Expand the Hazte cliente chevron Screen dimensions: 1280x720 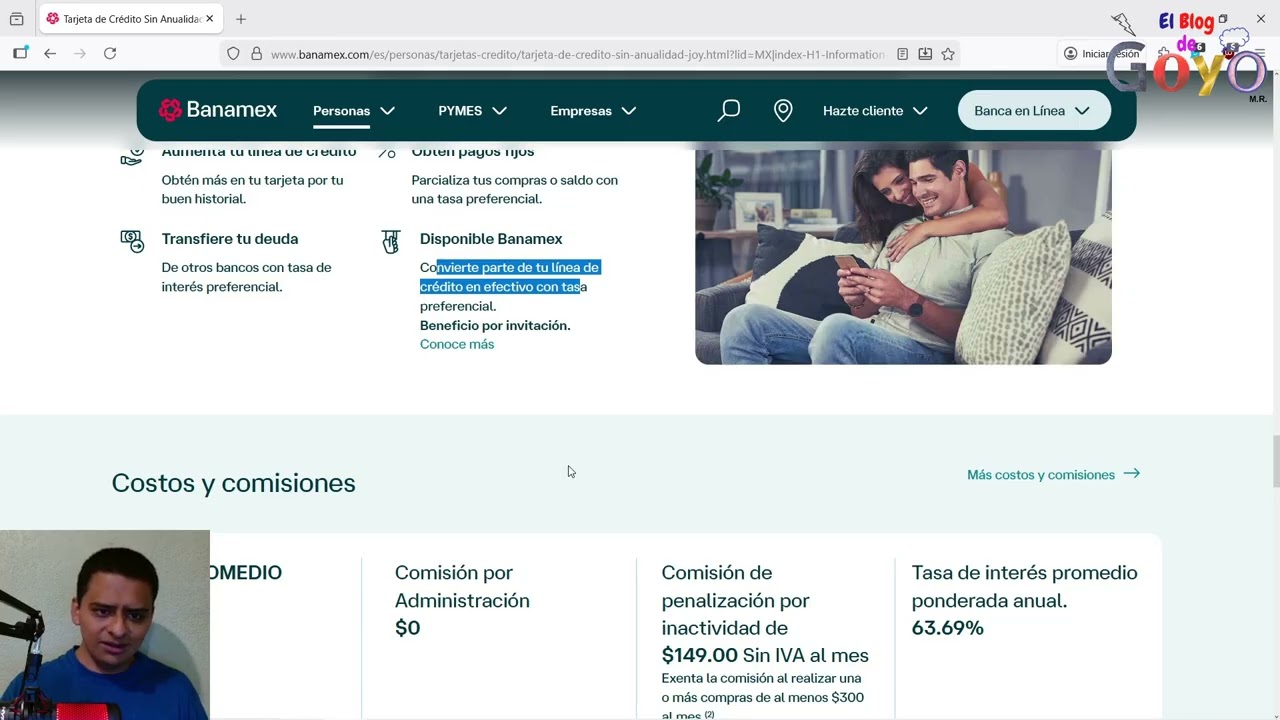920,111
